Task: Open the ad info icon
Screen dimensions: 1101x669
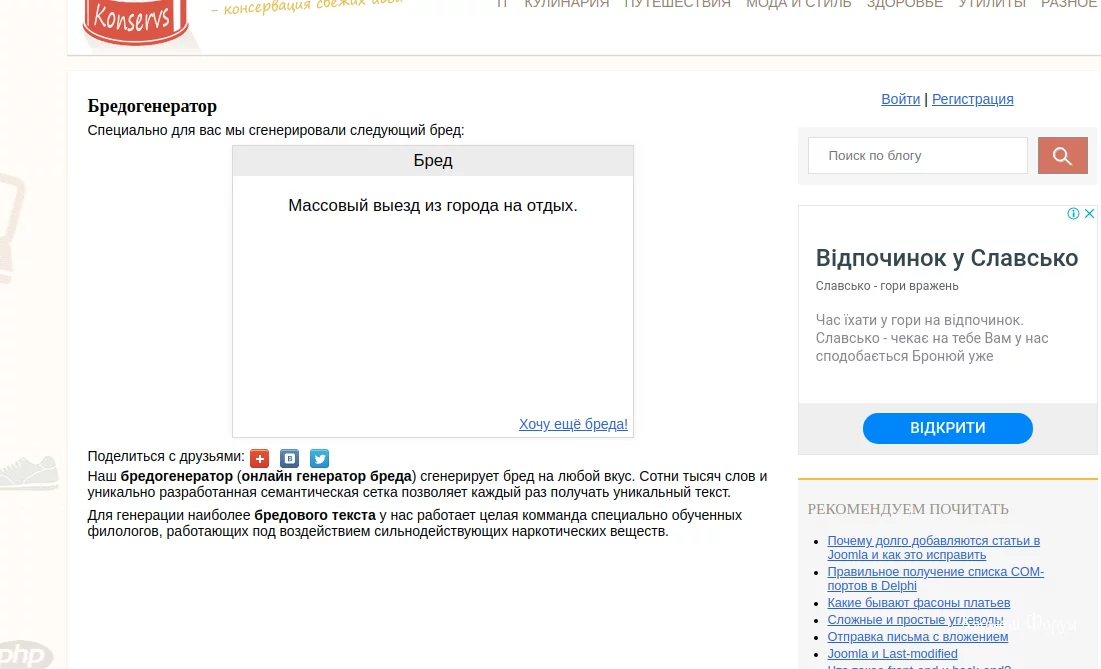Action: (x=1073, y=213)
